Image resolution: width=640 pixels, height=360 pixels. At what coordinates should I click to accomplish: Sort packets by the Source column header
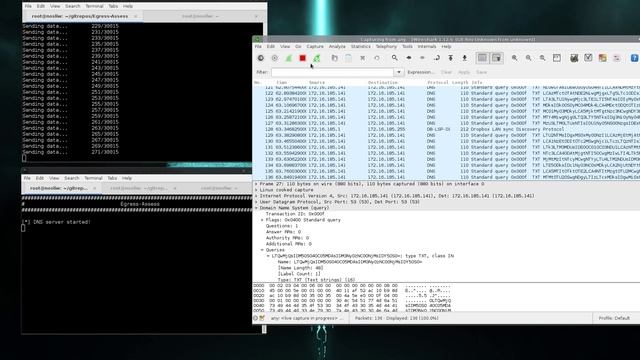pos(317,82)
